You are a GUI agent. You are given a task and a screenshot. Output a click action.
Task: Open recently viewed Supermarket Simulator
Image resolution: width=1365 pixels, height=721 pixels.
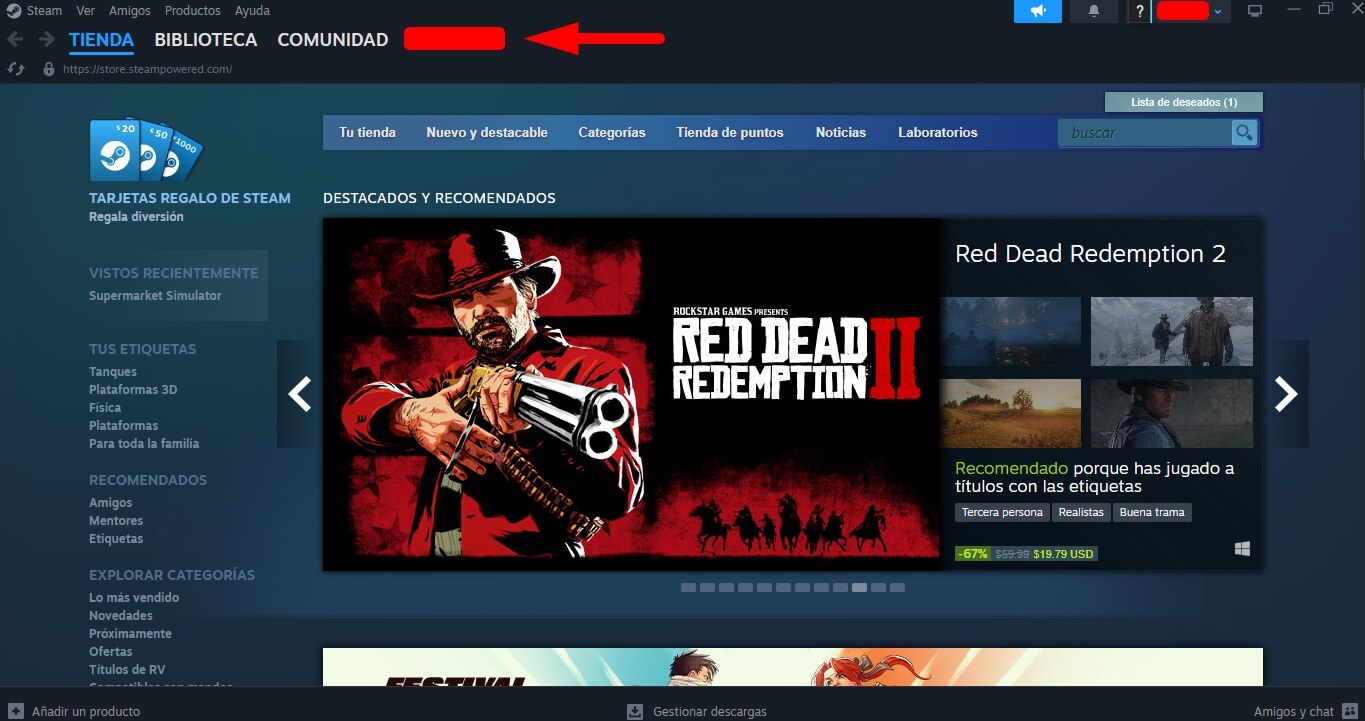(155, 296)
